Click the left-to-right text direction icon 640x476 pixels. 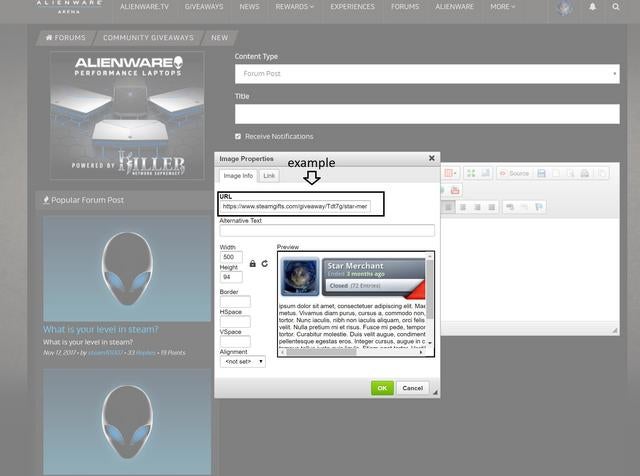(509, 207)
